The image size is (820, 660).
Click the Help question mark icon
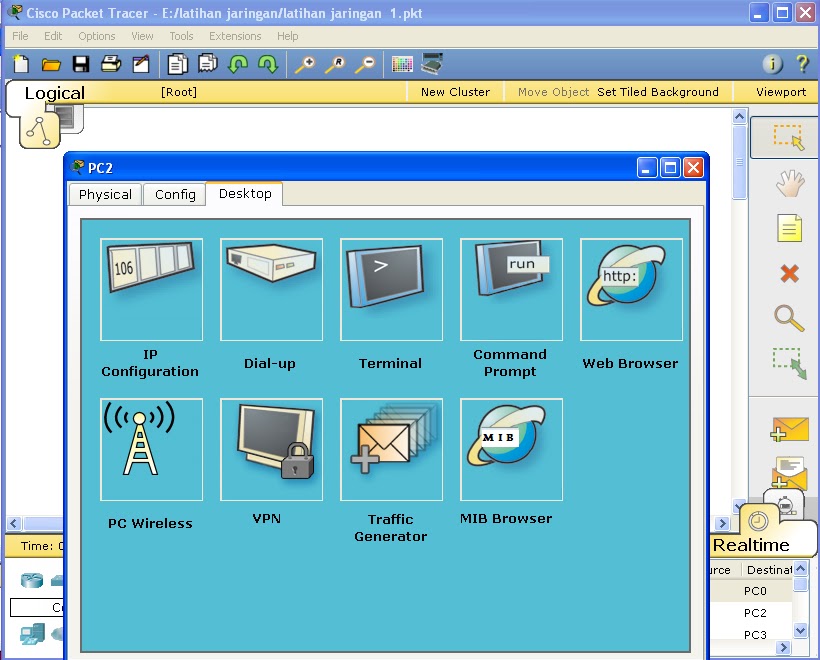(x=802, y=64)
